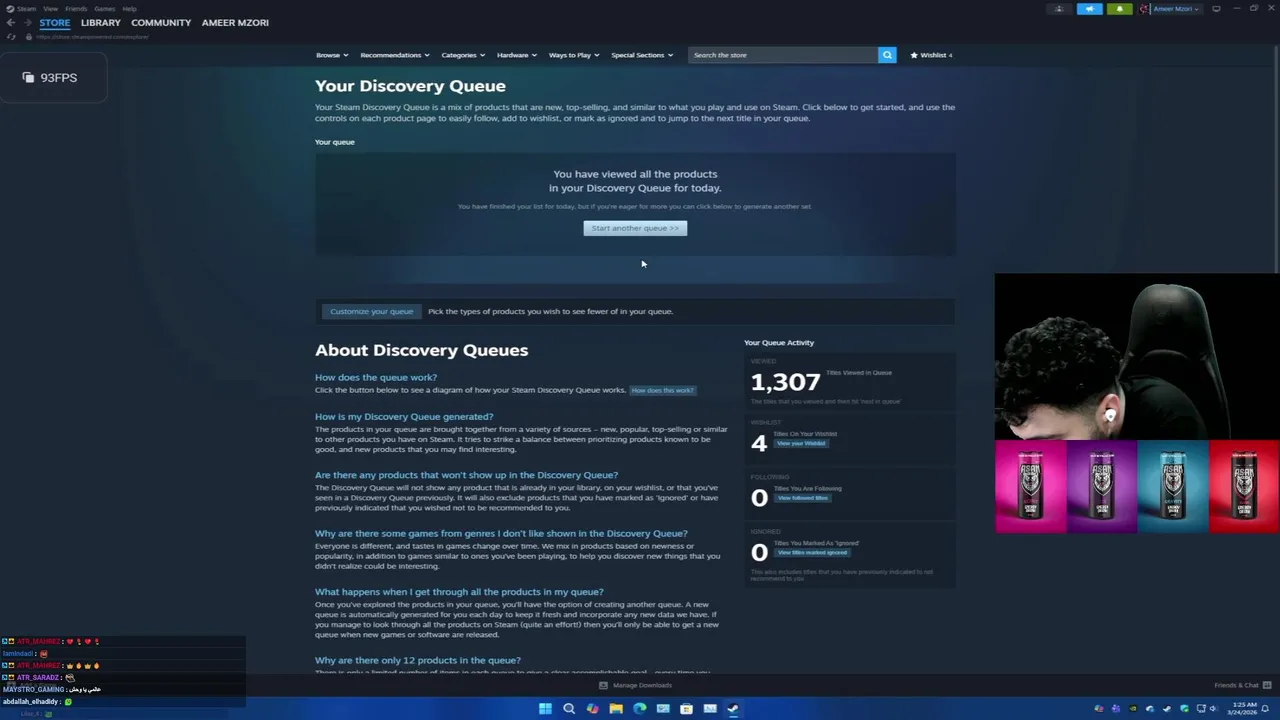Click the How does this work? button
This screenshot has width=1280, height=720.
pyautogui.click(x=662, y=390)
